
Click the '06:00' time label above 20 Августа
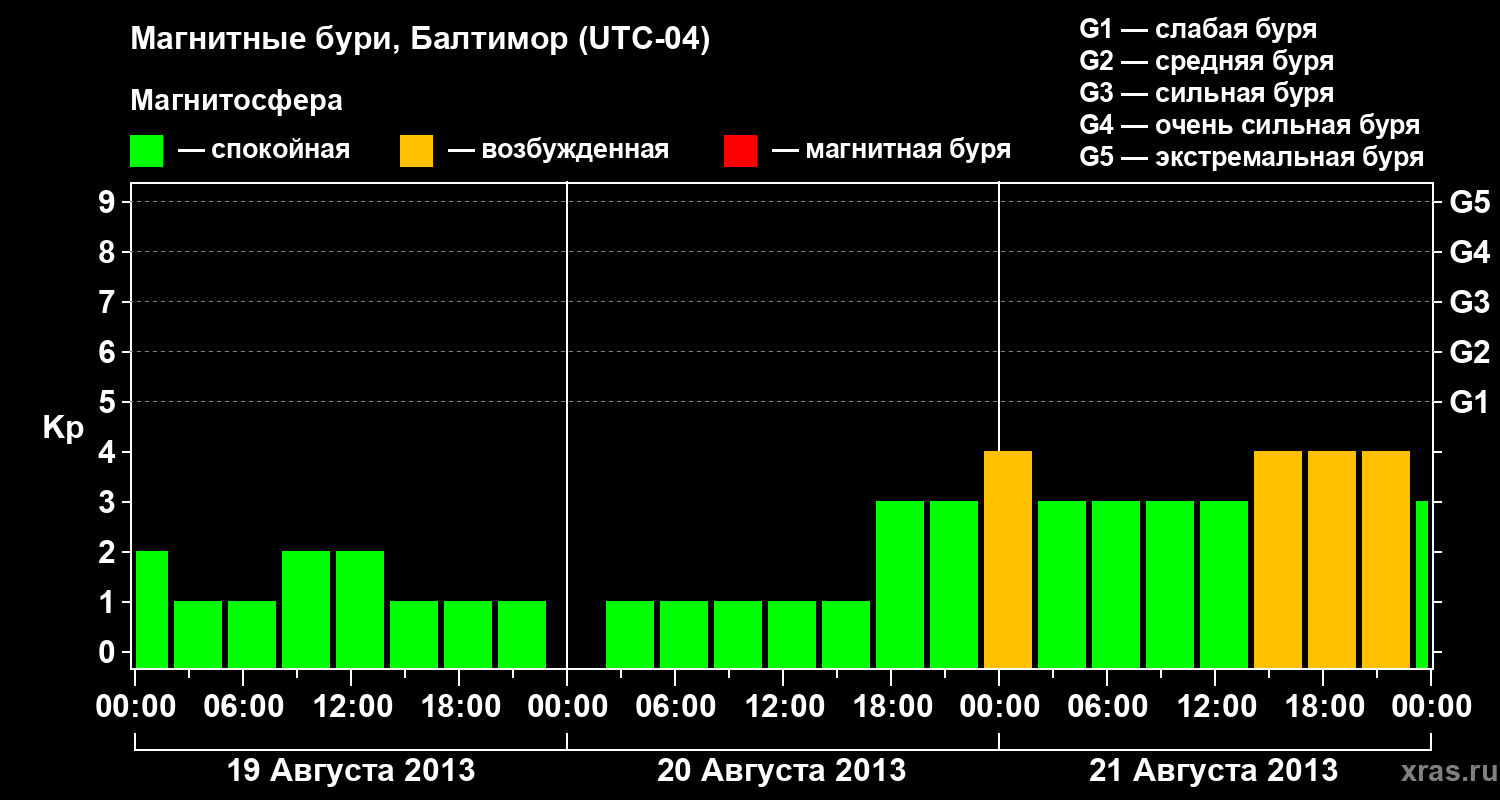point(675,707)
